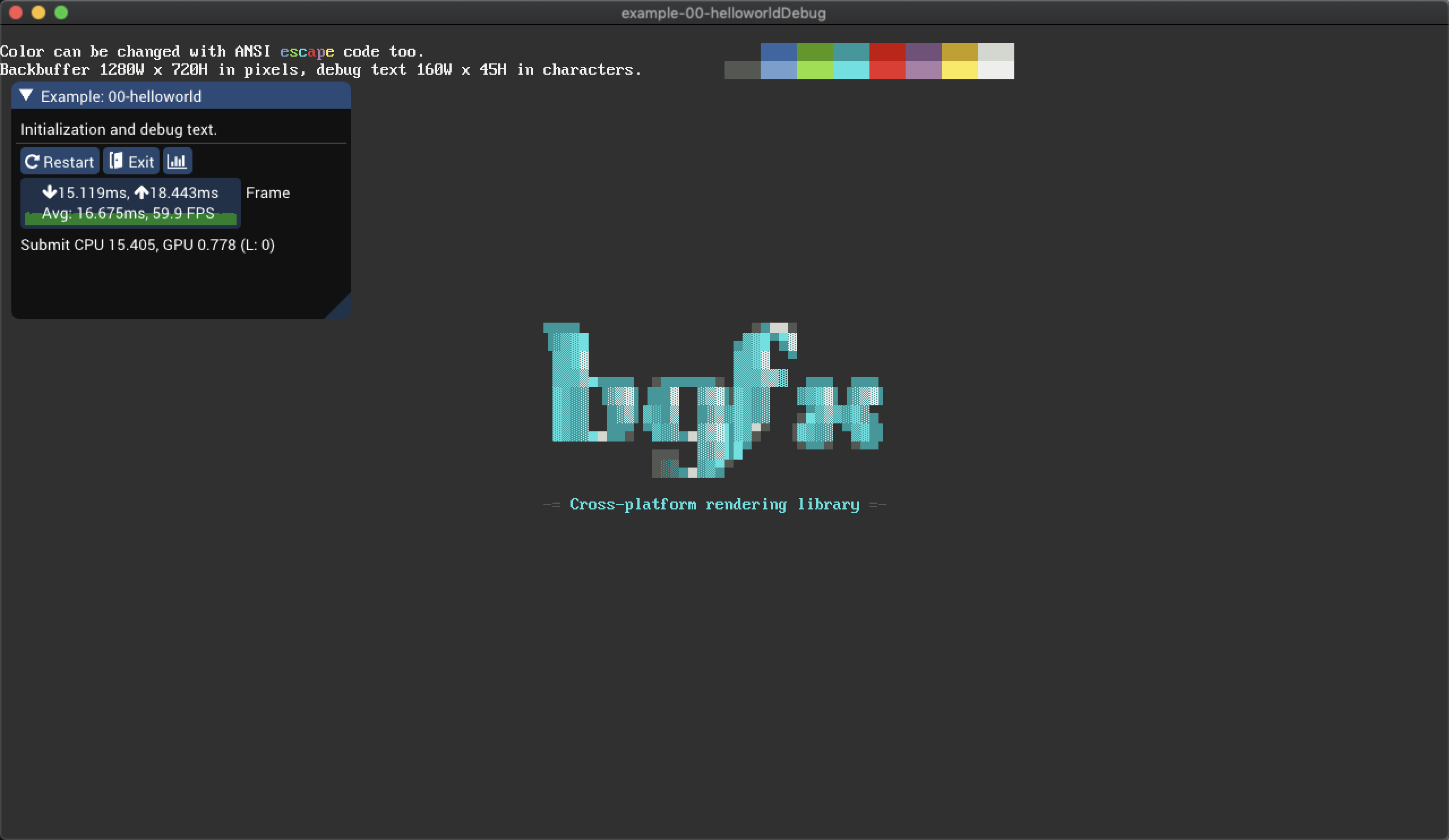
Task: Click the light green swatch in the bottom row
Action: pos(816,72)
